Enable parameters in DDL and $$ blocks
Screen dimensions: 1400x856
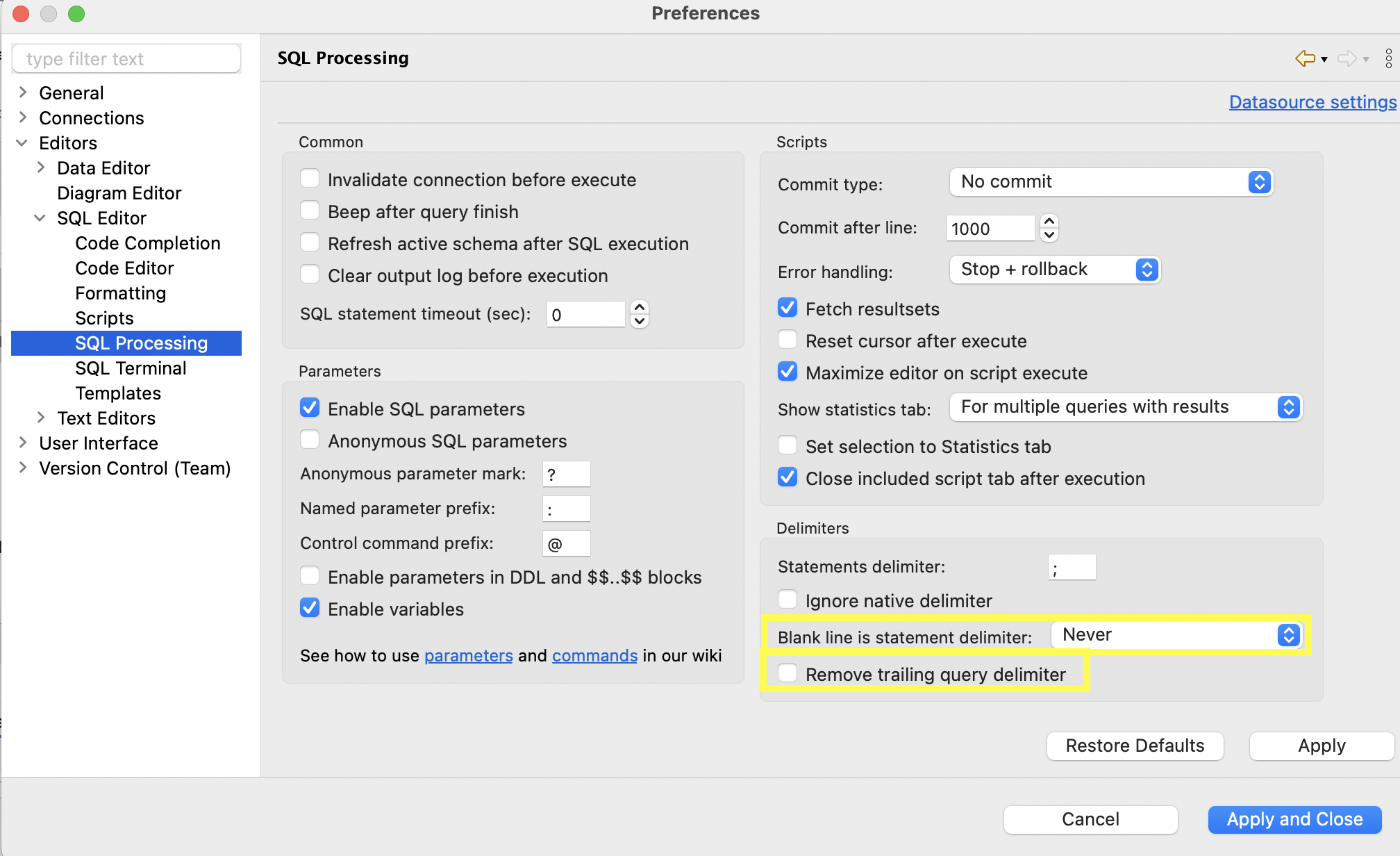click(310, 576)
